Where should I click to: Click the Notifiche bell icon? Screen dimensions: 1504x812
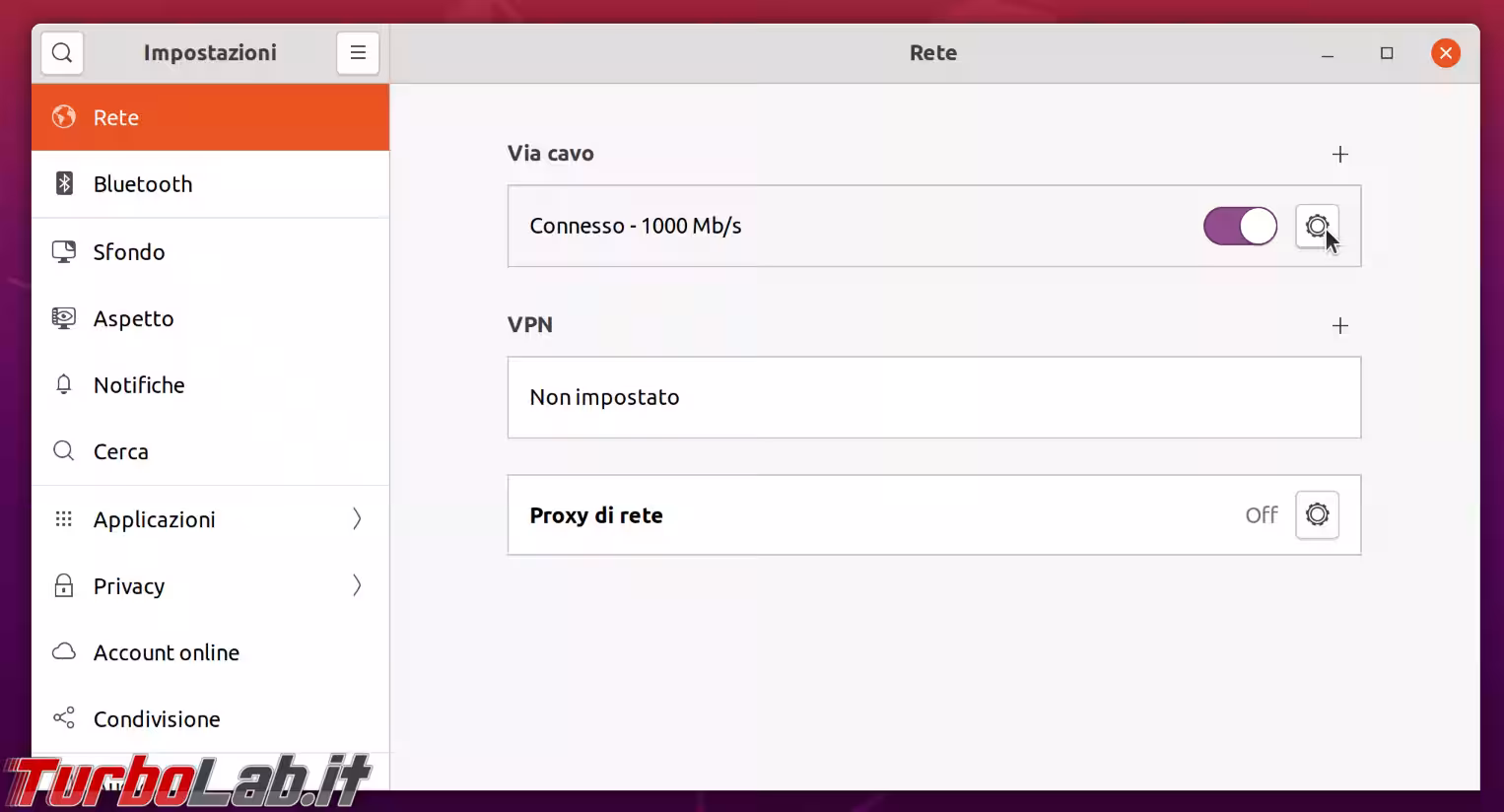(64, 385)
